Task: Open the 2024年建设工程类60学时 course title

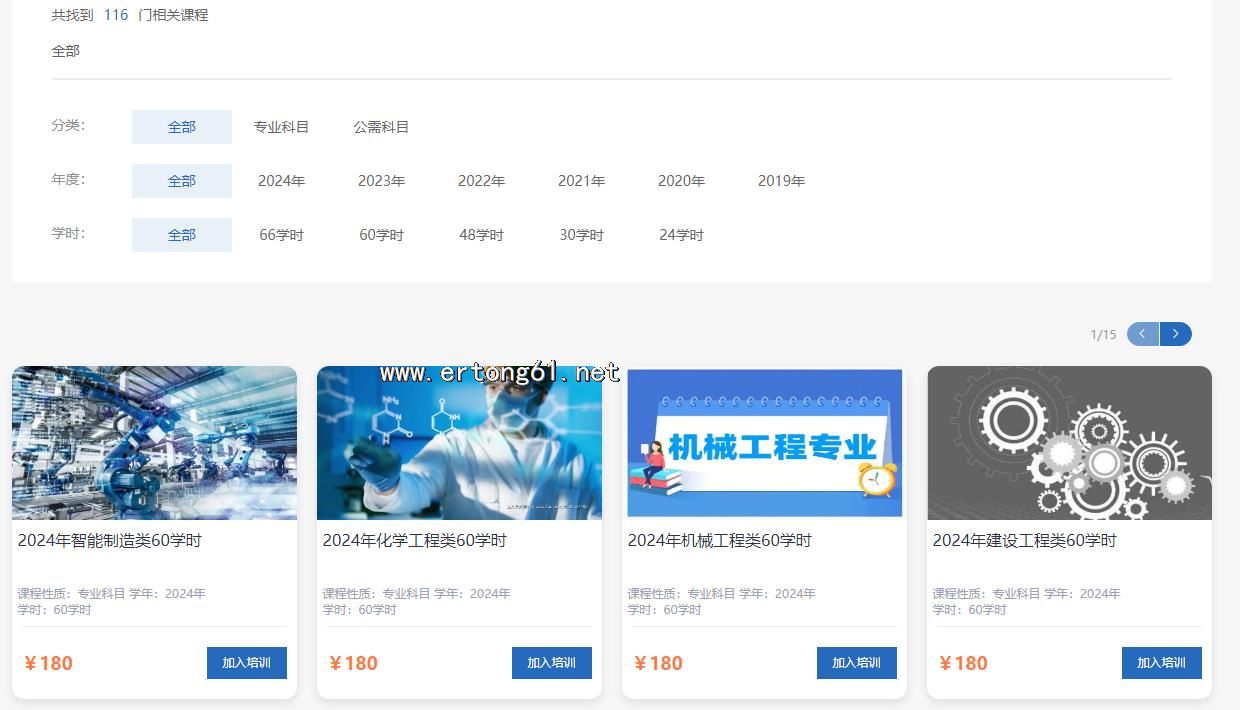Action: [1024, 541]
